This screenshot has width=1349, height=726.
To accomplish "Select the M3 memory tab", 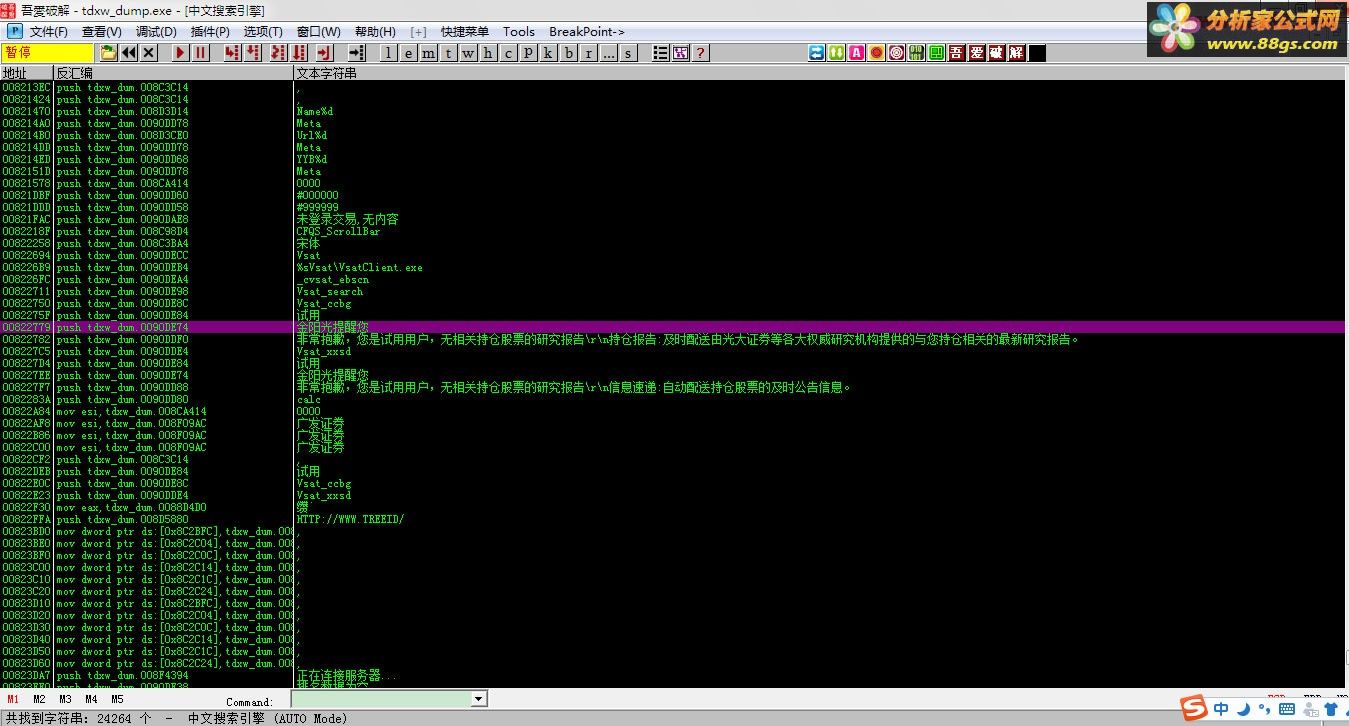I will 65,700.
